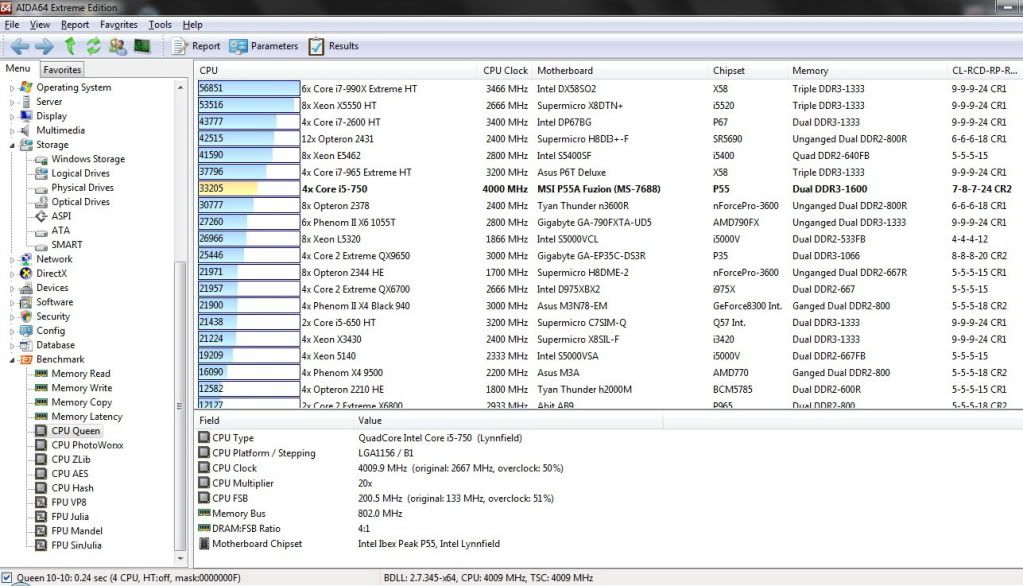The image size is (1023, 586).
Task: Click the Results toolbar button
Action: [x=333, y=46]
